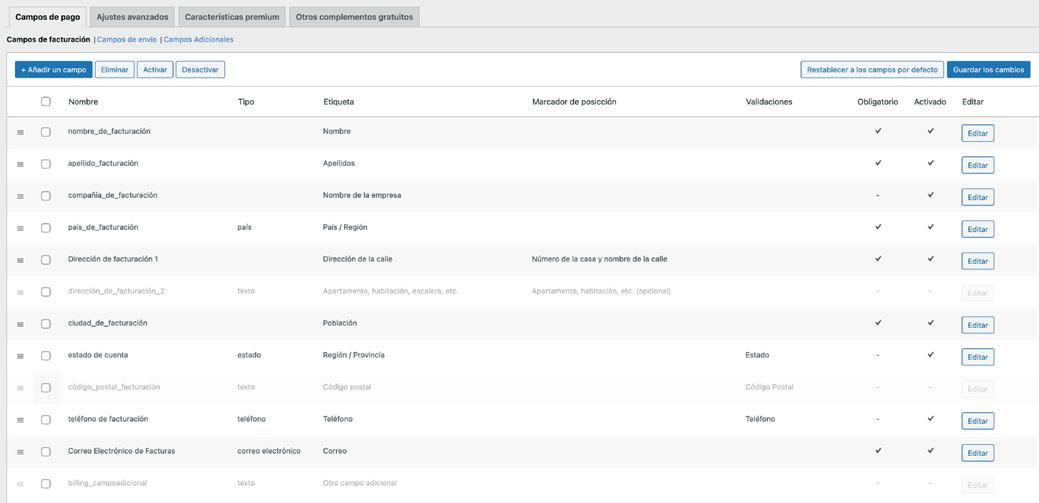Click 'correo electrónico' type cell

[269, 451]
